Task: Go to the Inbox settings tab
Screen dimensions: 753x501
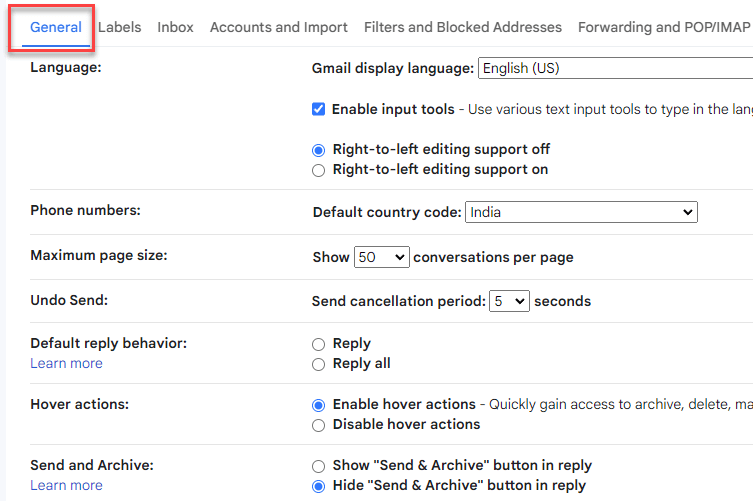Action: click(x=175, y=28)
